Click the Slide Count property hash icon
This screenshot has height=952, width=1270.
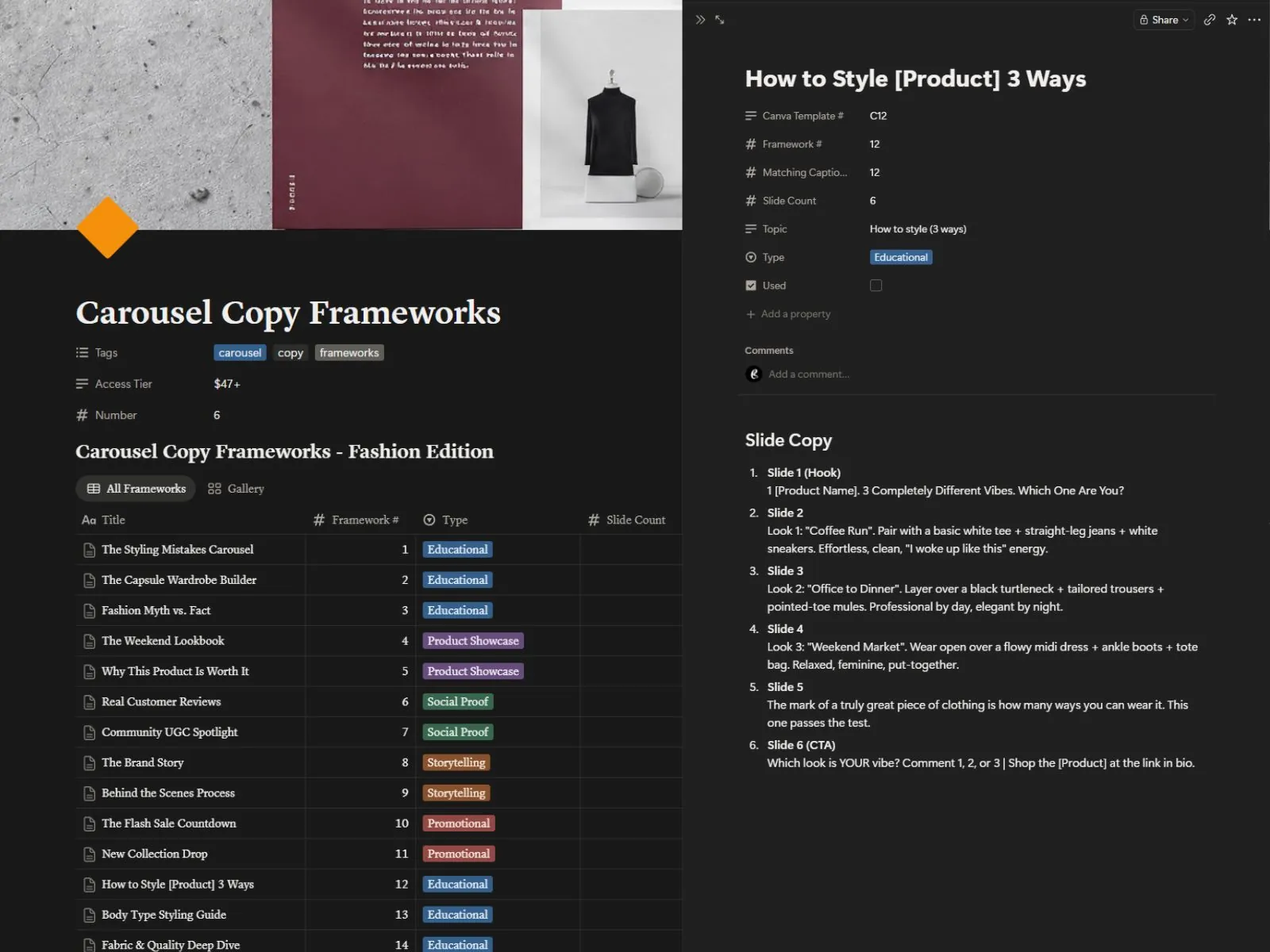pyautogui.click(x=751, y=201)
